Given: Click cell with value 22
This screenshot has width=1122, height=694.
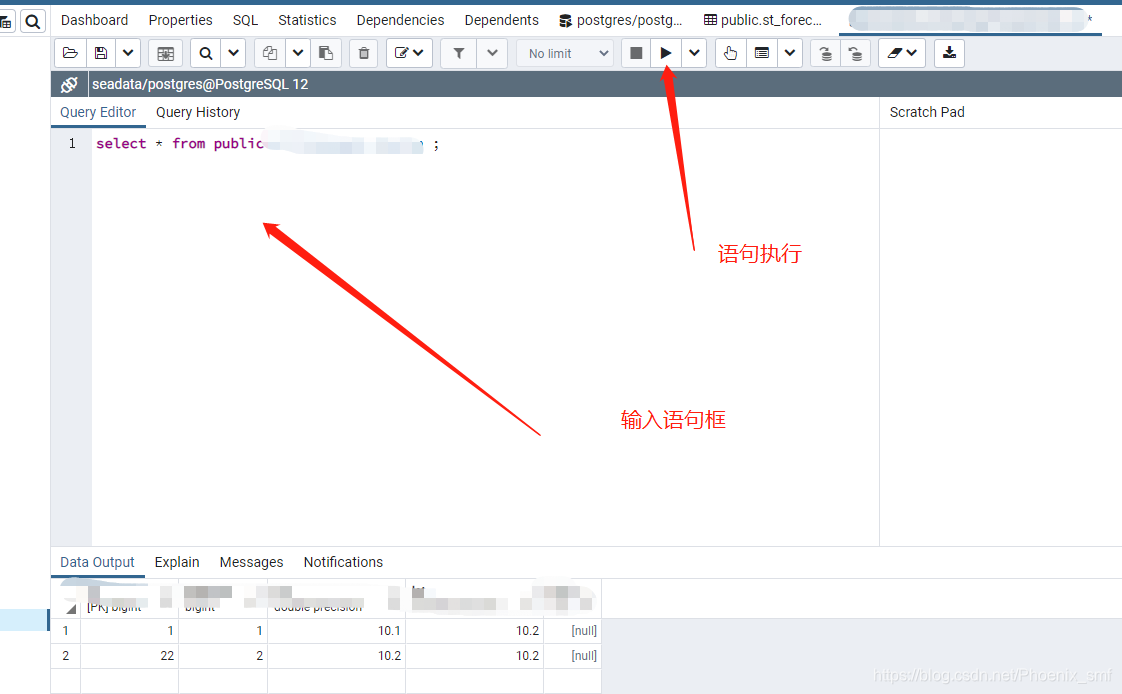Looking at the screenshot, I should click(130, 656).
